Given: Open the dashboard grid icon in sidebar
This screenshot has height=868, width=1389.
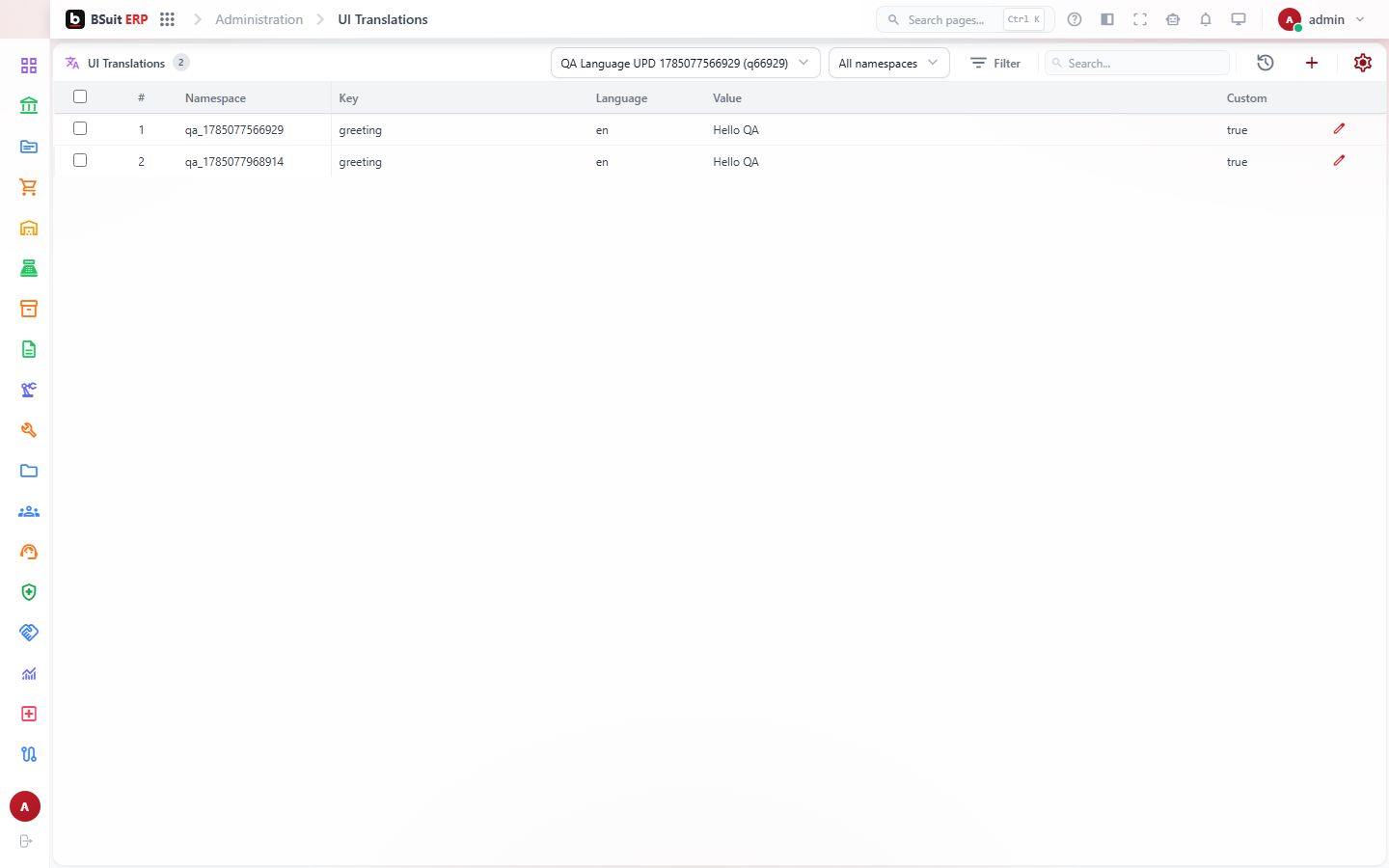Looking at the screenshot, I should [x=29, y=66].
